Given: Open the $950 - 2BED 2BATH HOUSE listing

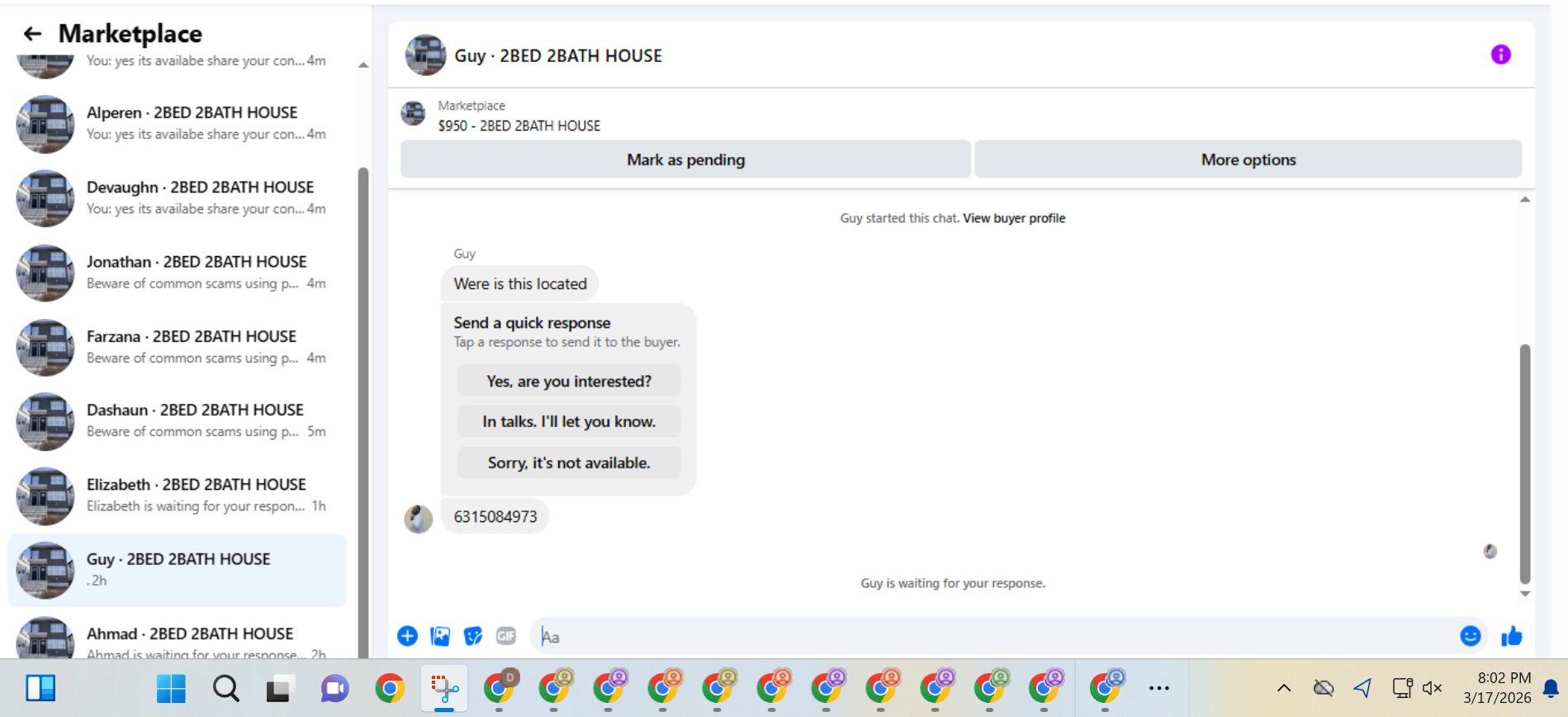Looking at the screenshot, I should 519,126.
